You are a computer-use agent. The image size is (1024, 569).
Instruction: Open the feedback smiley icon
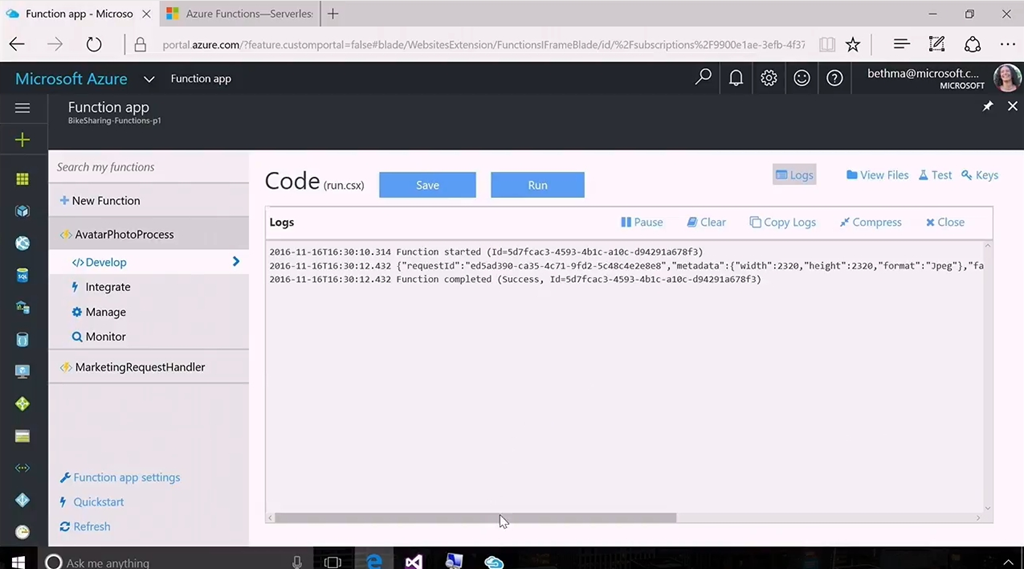[801, 78]
